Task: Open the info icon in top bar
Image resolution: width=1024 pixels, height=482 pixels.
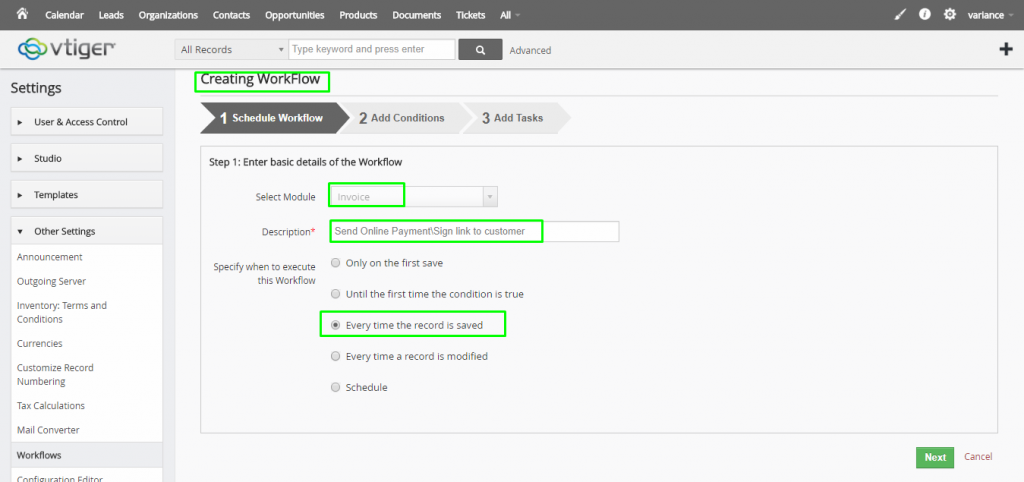Action: click(x=925, y=14)
